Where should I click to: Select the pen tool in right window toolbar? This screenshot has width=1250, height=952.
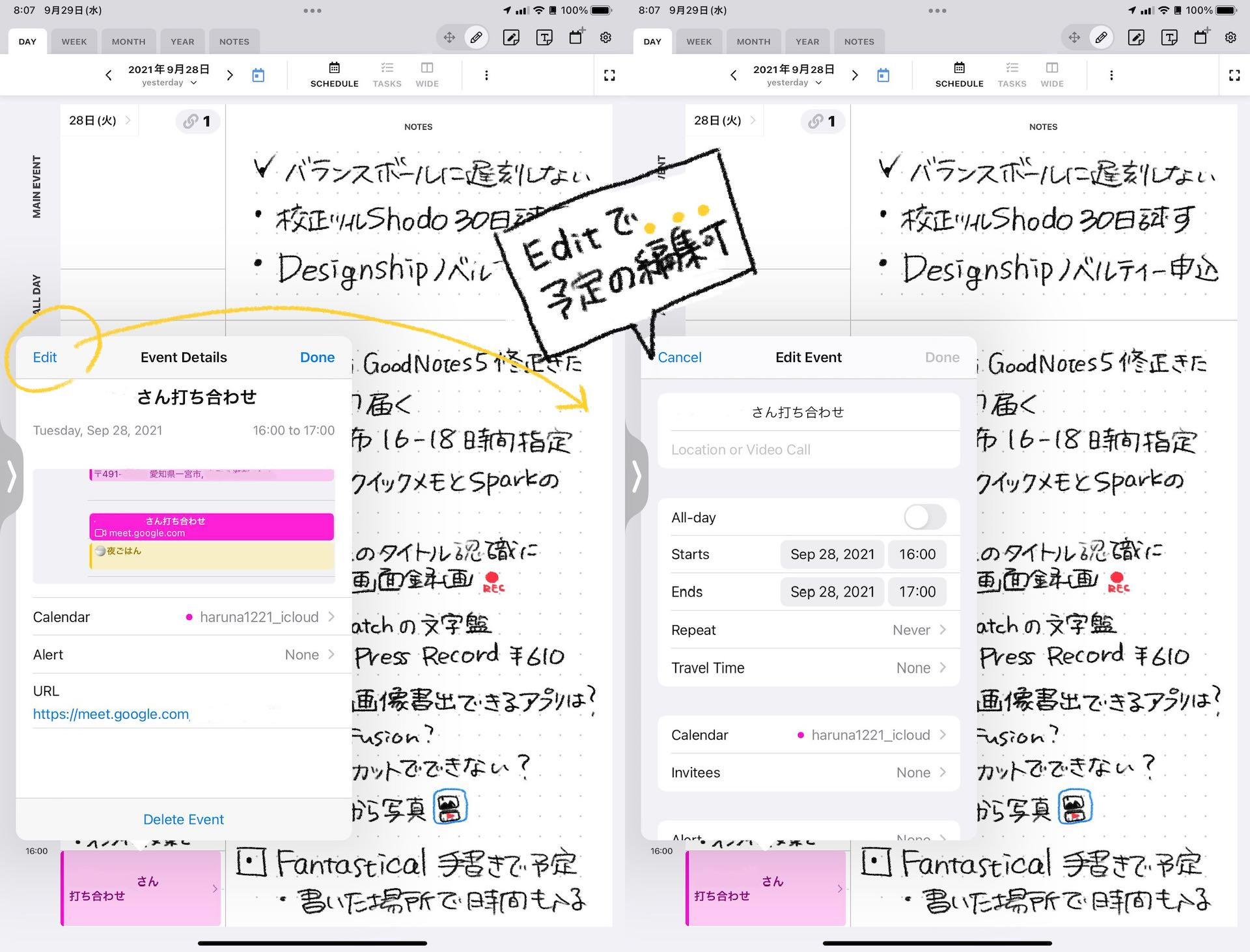pos(1102,38)
